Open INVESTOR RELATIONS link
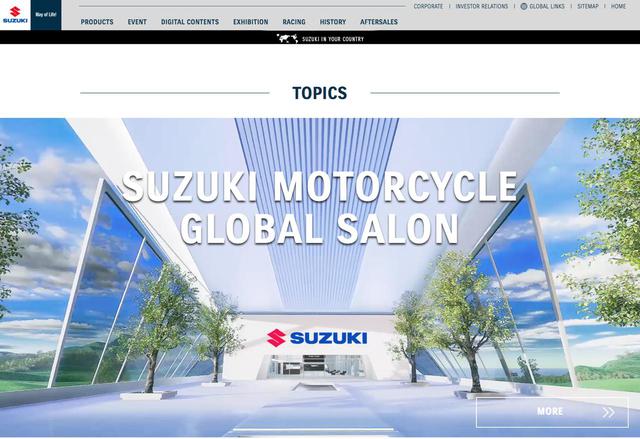The height and width of the screenshot is (439, 640). [x=482, y=7]
